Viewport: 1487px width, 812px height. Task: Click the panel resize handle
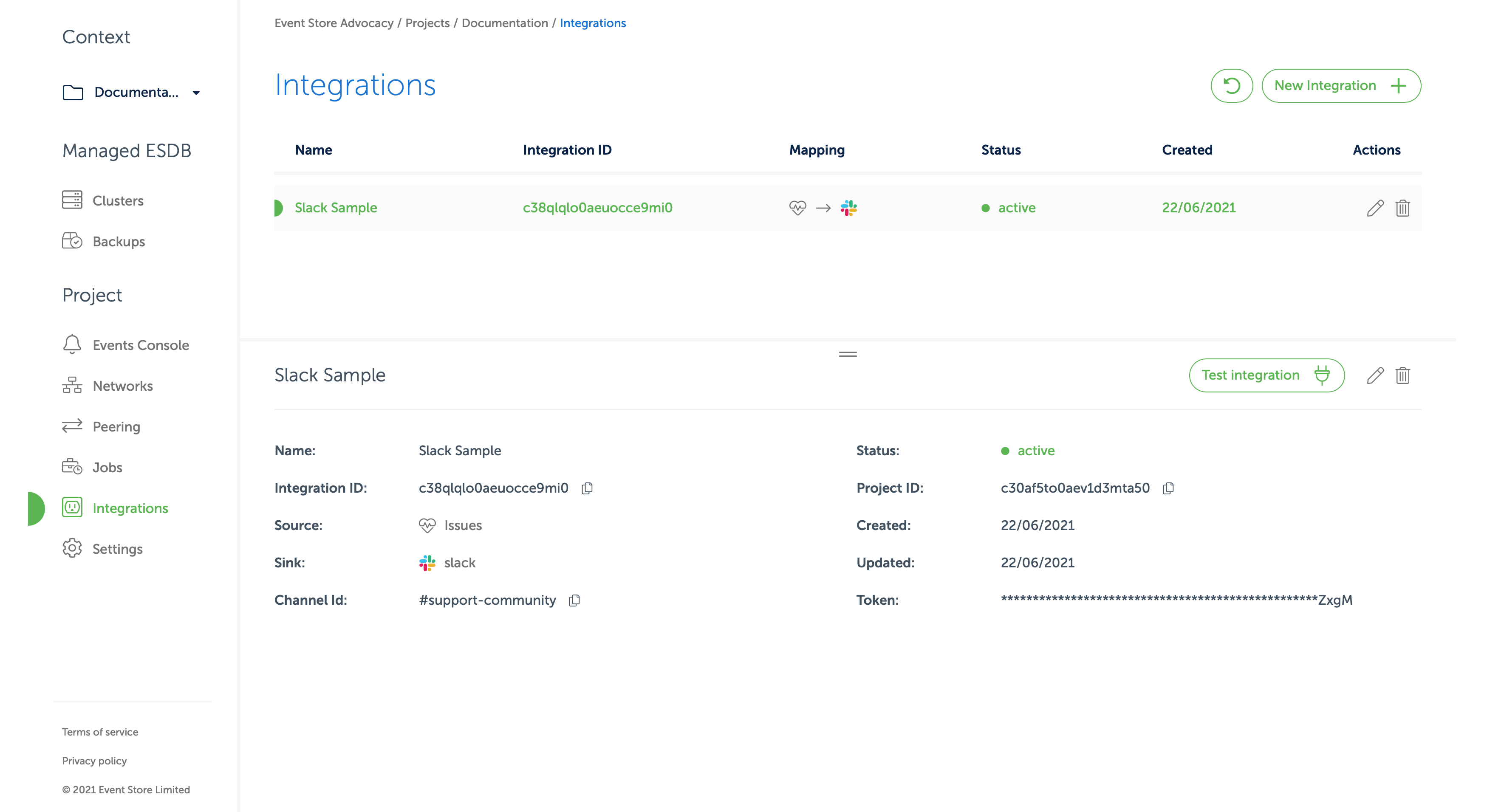pos(848,354)
